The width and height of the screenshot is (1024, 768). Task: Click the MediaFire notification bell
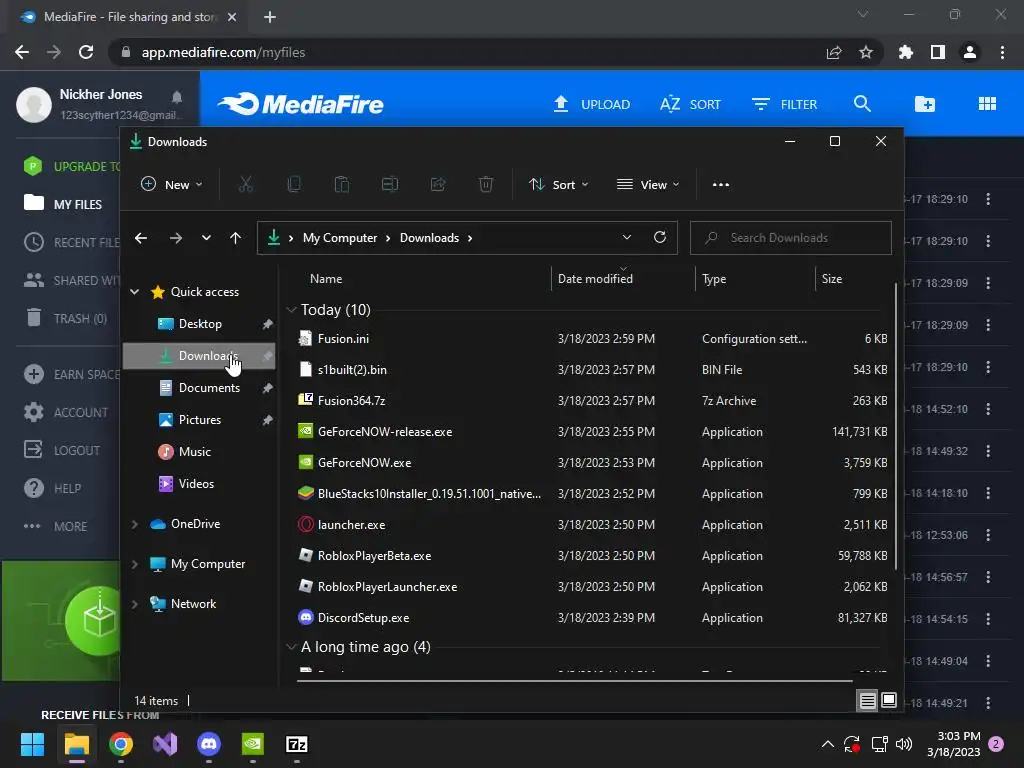click(176, 97)
